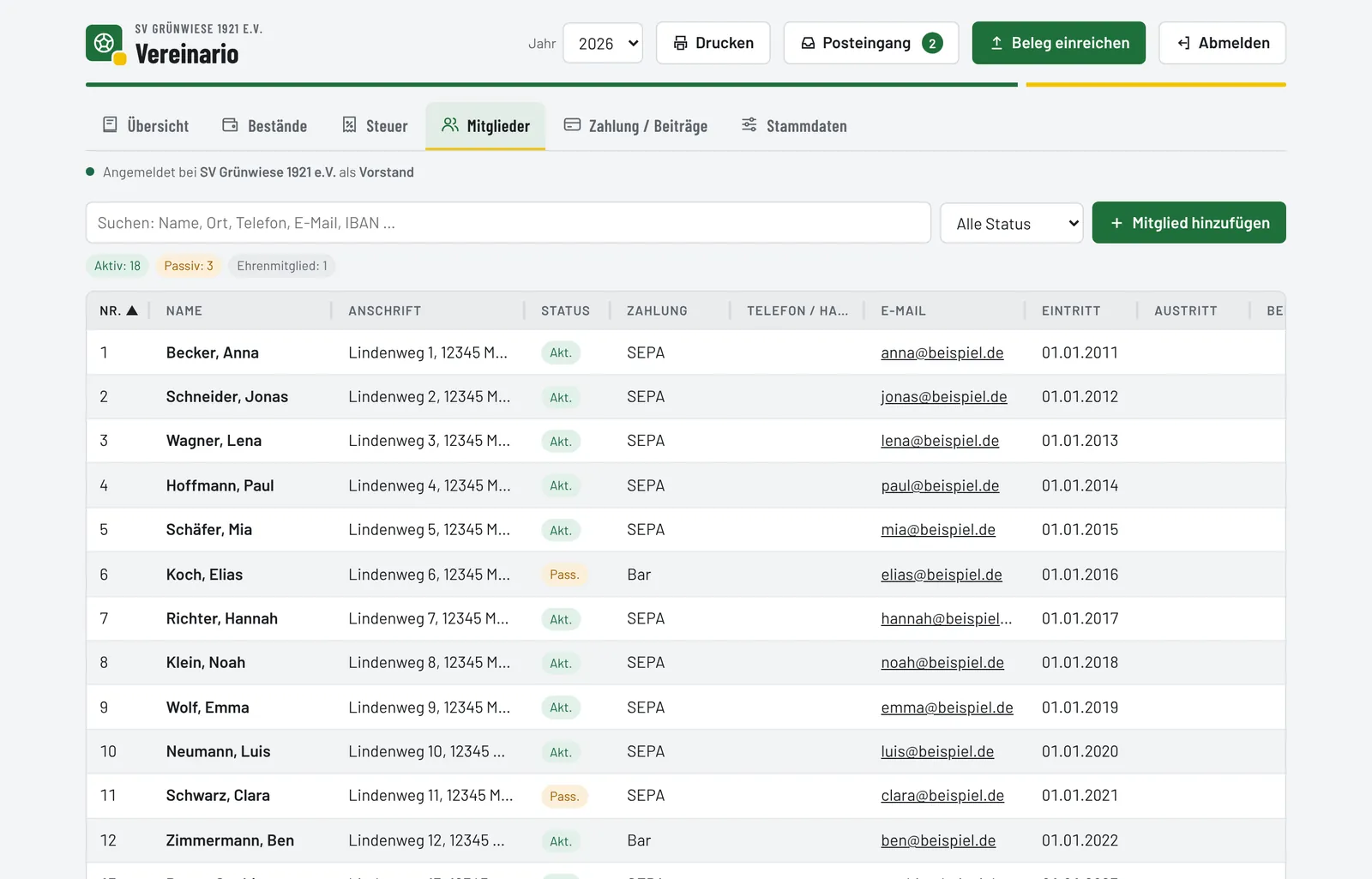Click the card icon for Zahlung / Beiträge
The image size is (1372, 879).
point(572,125)
